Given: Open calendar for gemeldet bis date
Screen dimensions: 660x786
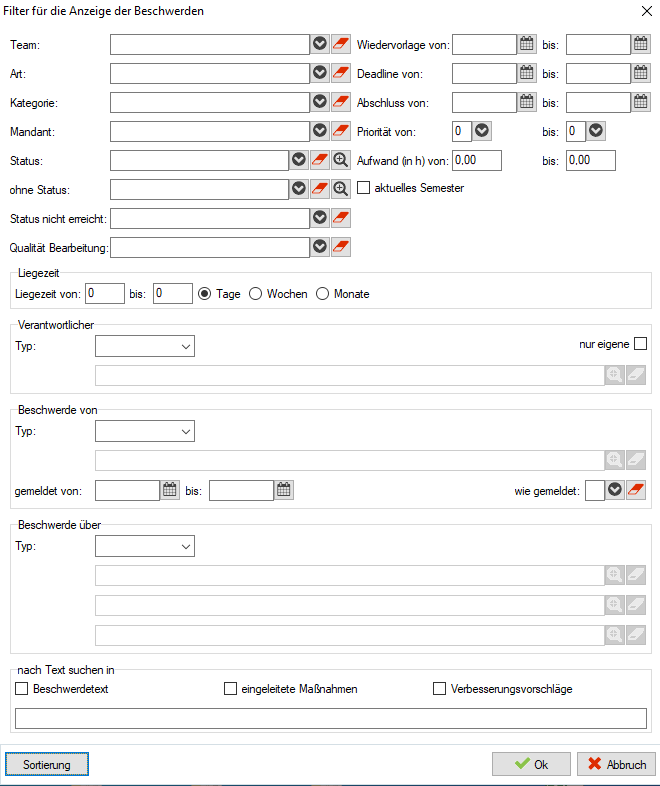Looking at the screenshot, I should coord(284,490).
